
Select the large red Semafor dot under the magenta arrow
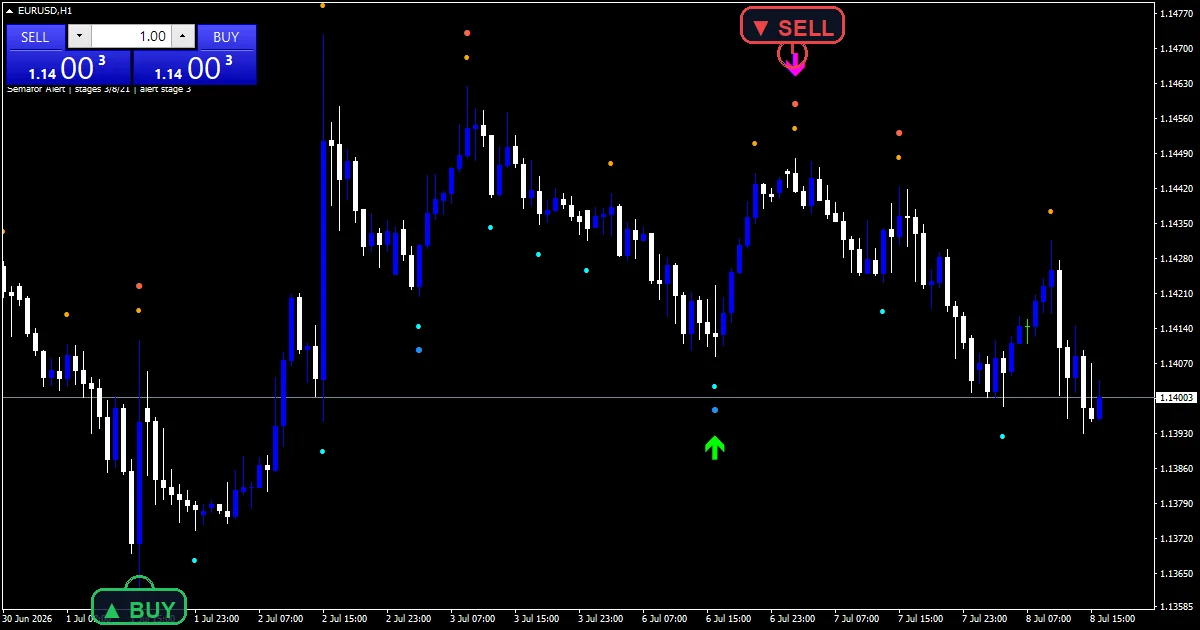[795, 104]
